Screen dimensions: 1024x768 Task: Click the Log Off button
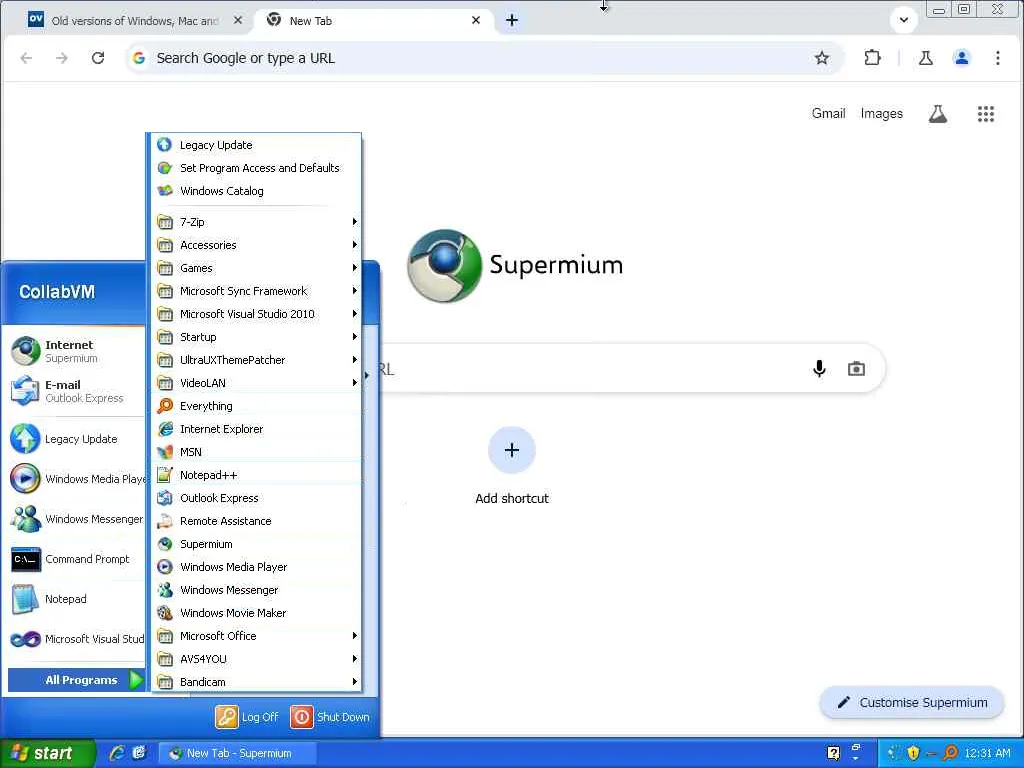pos(248,717)
